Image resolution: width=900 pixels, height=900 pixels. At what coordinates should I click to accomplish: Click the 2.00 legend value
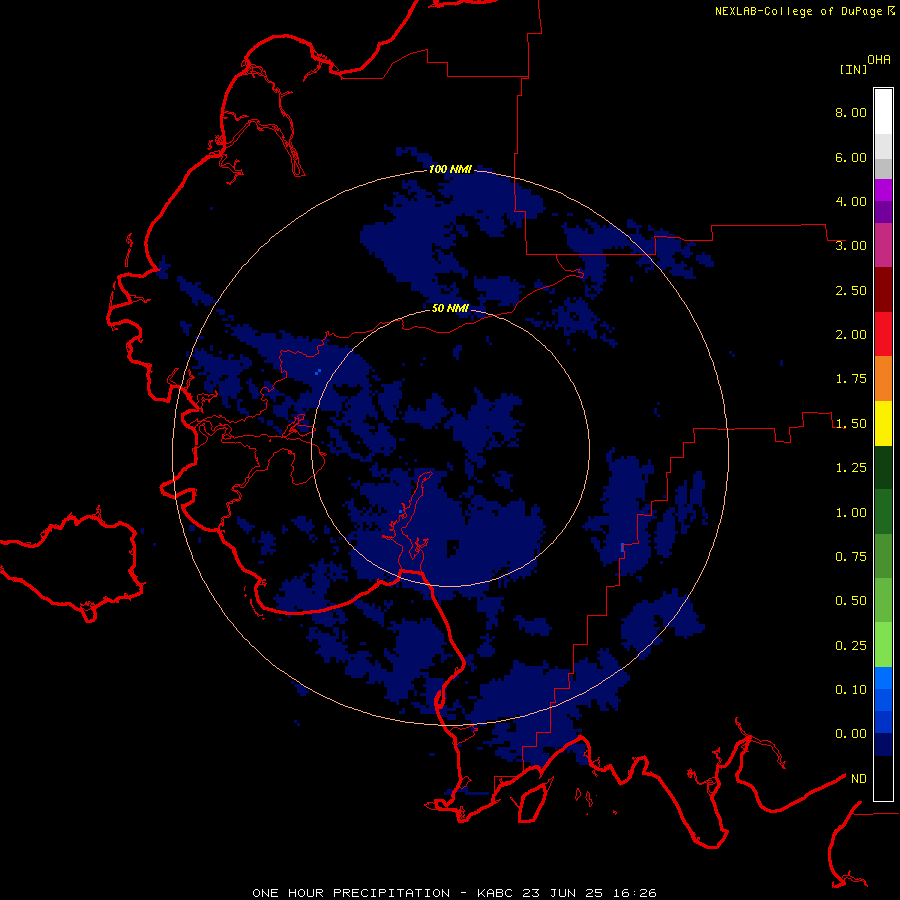tap(851, 335)
